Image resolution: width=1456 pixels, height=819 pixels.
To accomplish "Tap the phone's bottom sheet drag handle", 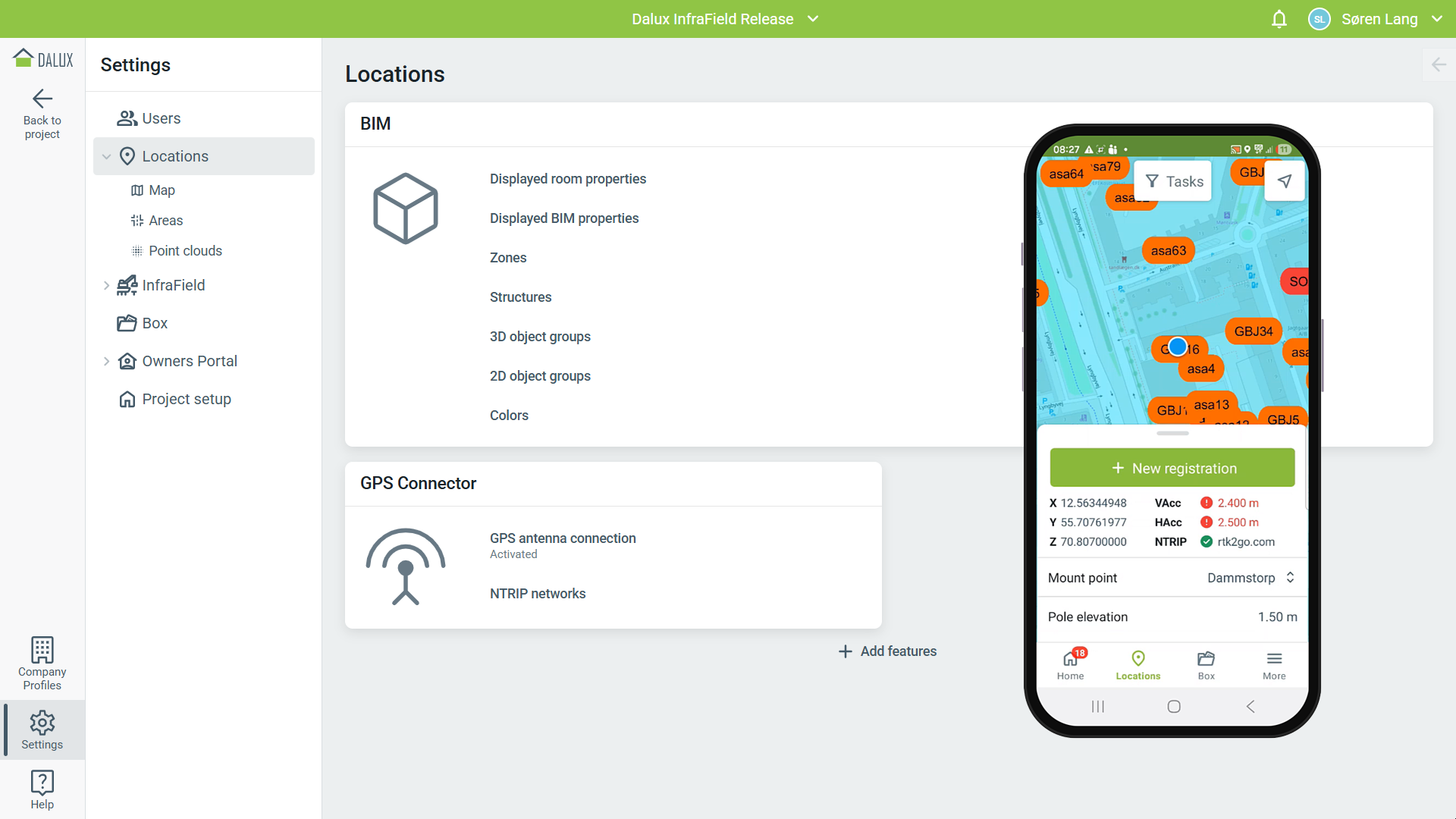I will click(1172, 434).
